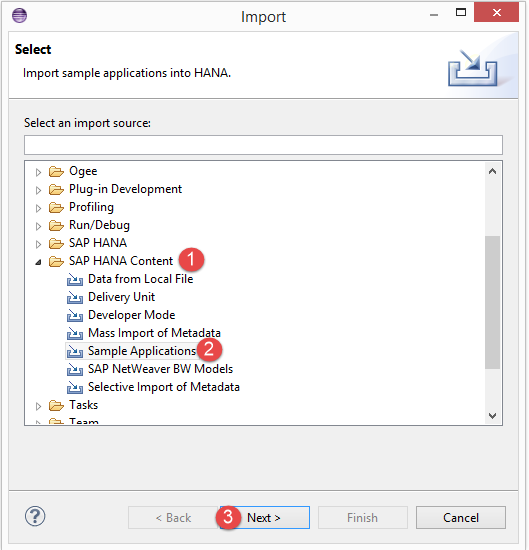Select the Run/Debug label
The height and width of the screenshot is (550, 529).
99,225
